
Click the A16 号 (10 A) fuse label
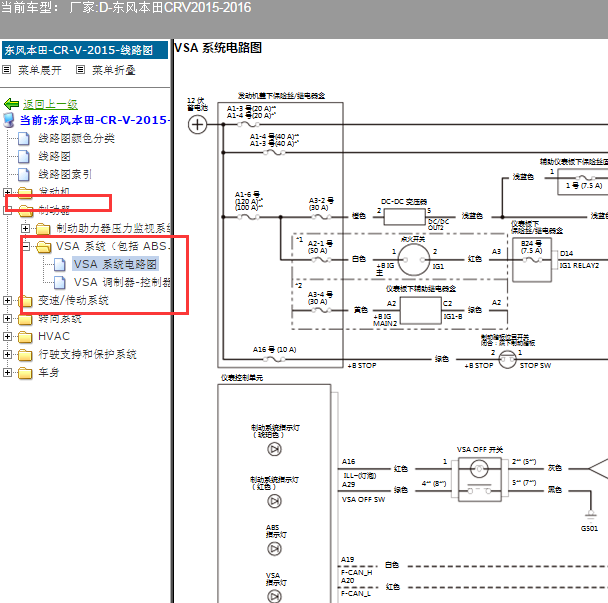pos(275,349)
